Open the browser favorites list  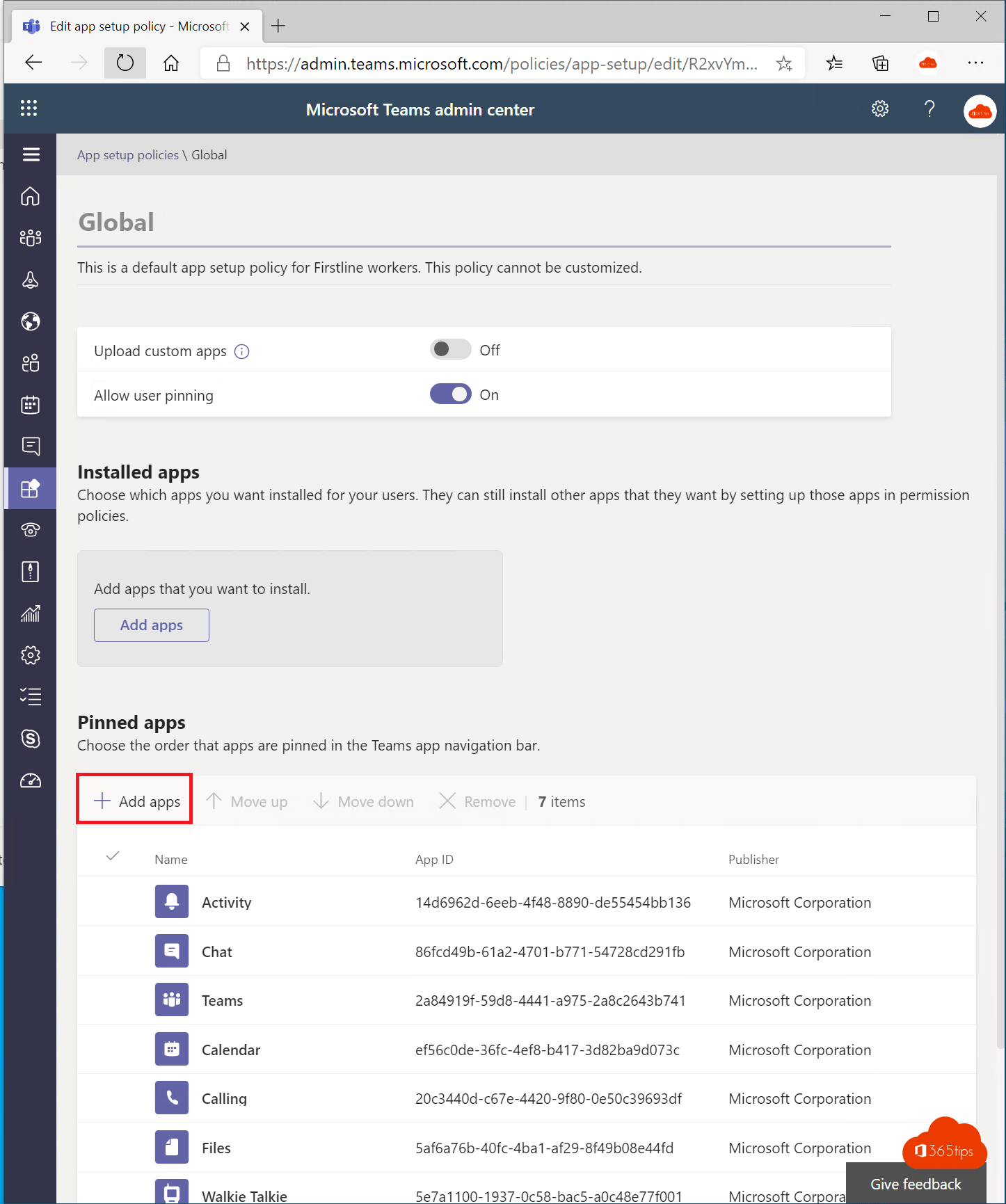point(834,63)
